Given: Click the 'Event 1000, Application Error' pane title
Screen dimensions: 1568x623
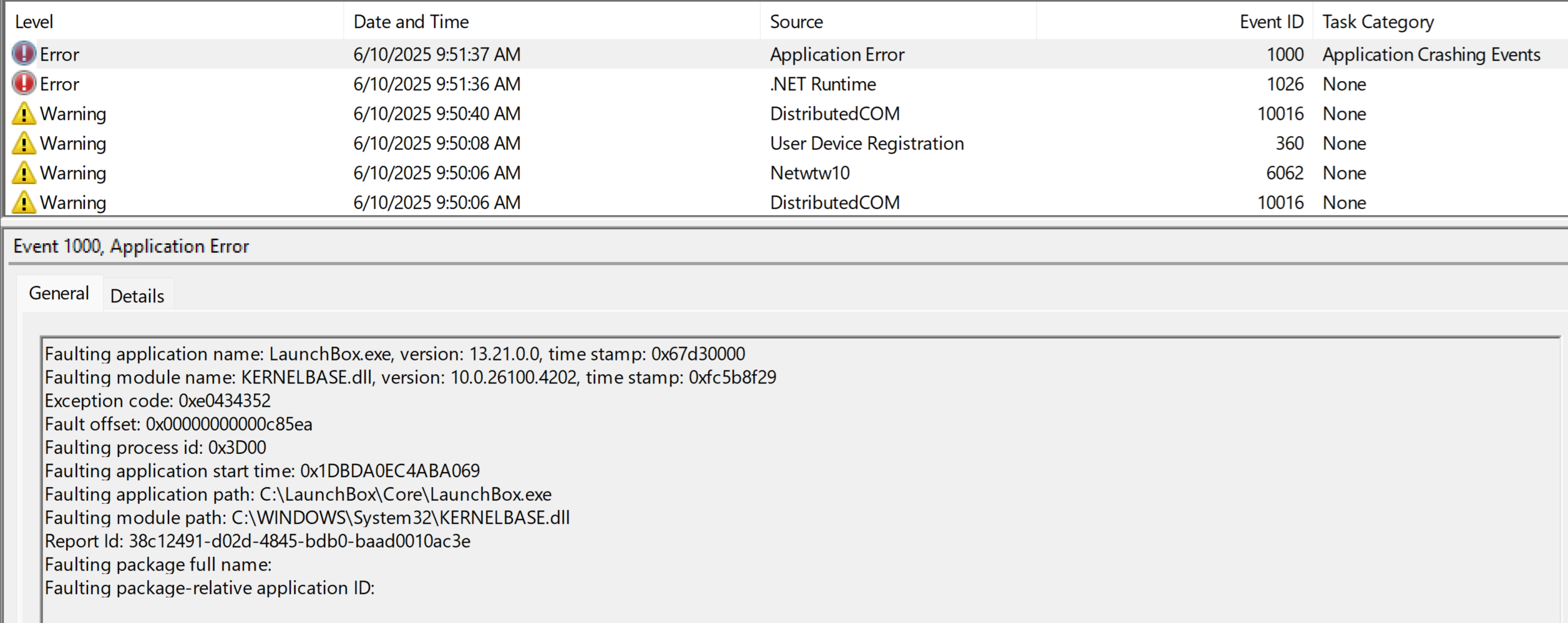Looking at the screenshot, I should point(131,246).
